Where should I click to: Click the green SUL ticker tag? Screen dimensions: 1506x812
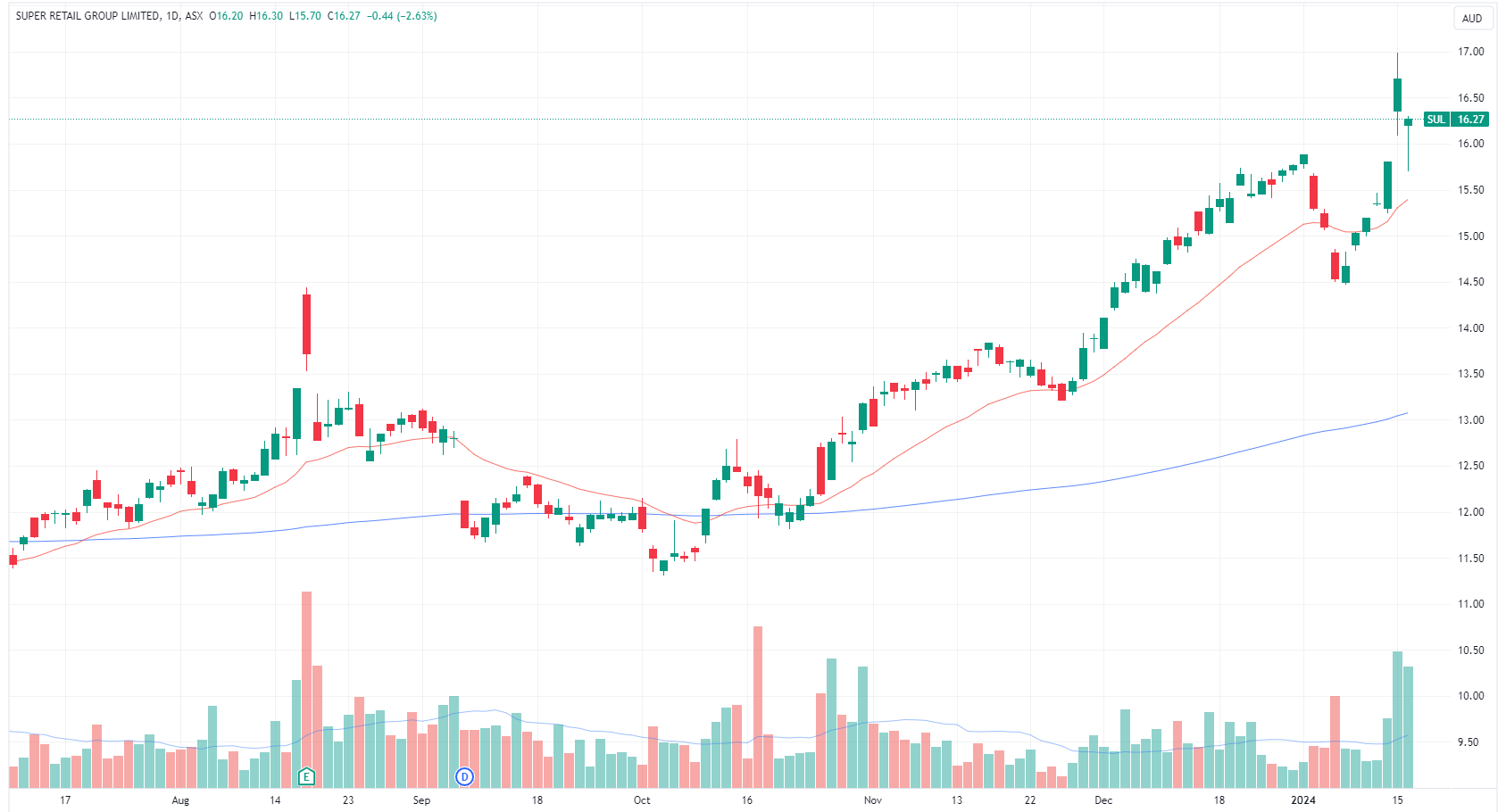tap(1435, 120)
